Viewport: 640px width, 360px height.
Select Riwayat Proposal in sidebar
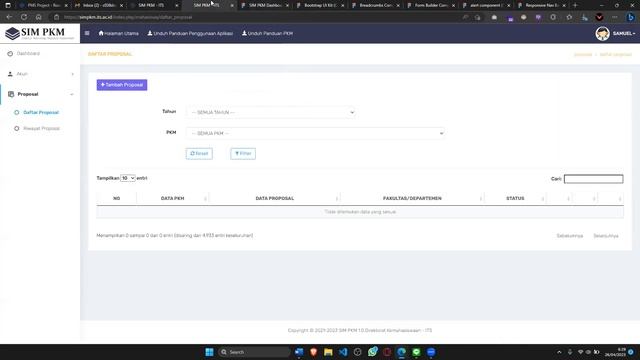coord(41,129)
